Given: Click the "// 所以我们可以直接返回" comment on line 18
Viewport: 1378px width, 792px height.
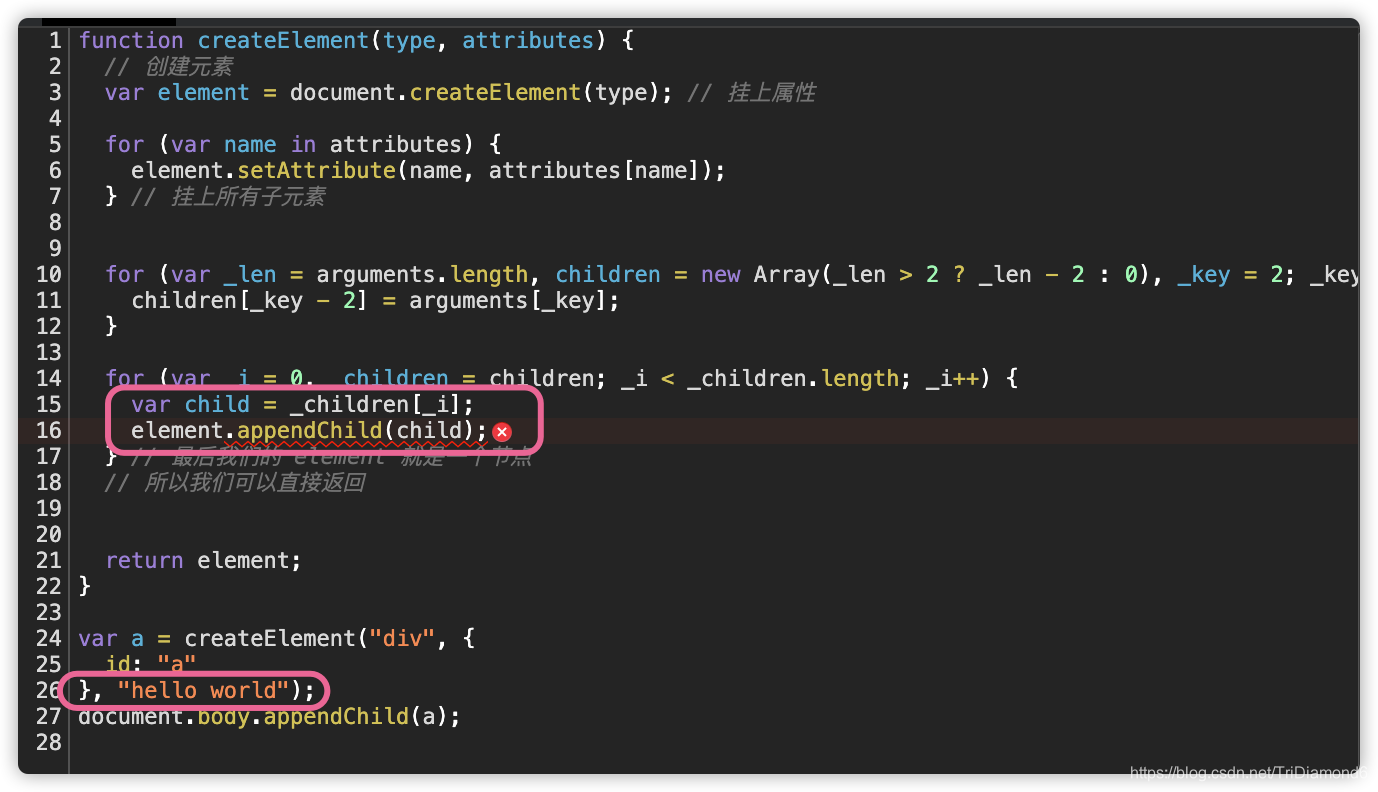Looking at the screenshot, I should tap(235, 482).
